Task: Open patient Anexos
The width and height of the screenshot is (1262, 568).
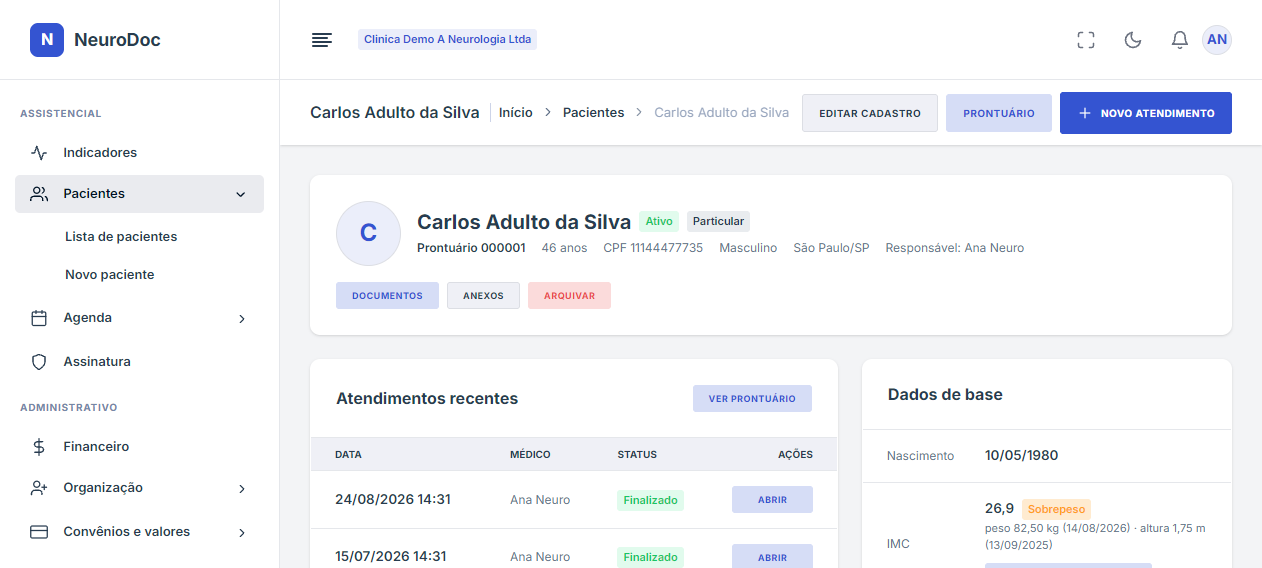Action: [483, 296]
